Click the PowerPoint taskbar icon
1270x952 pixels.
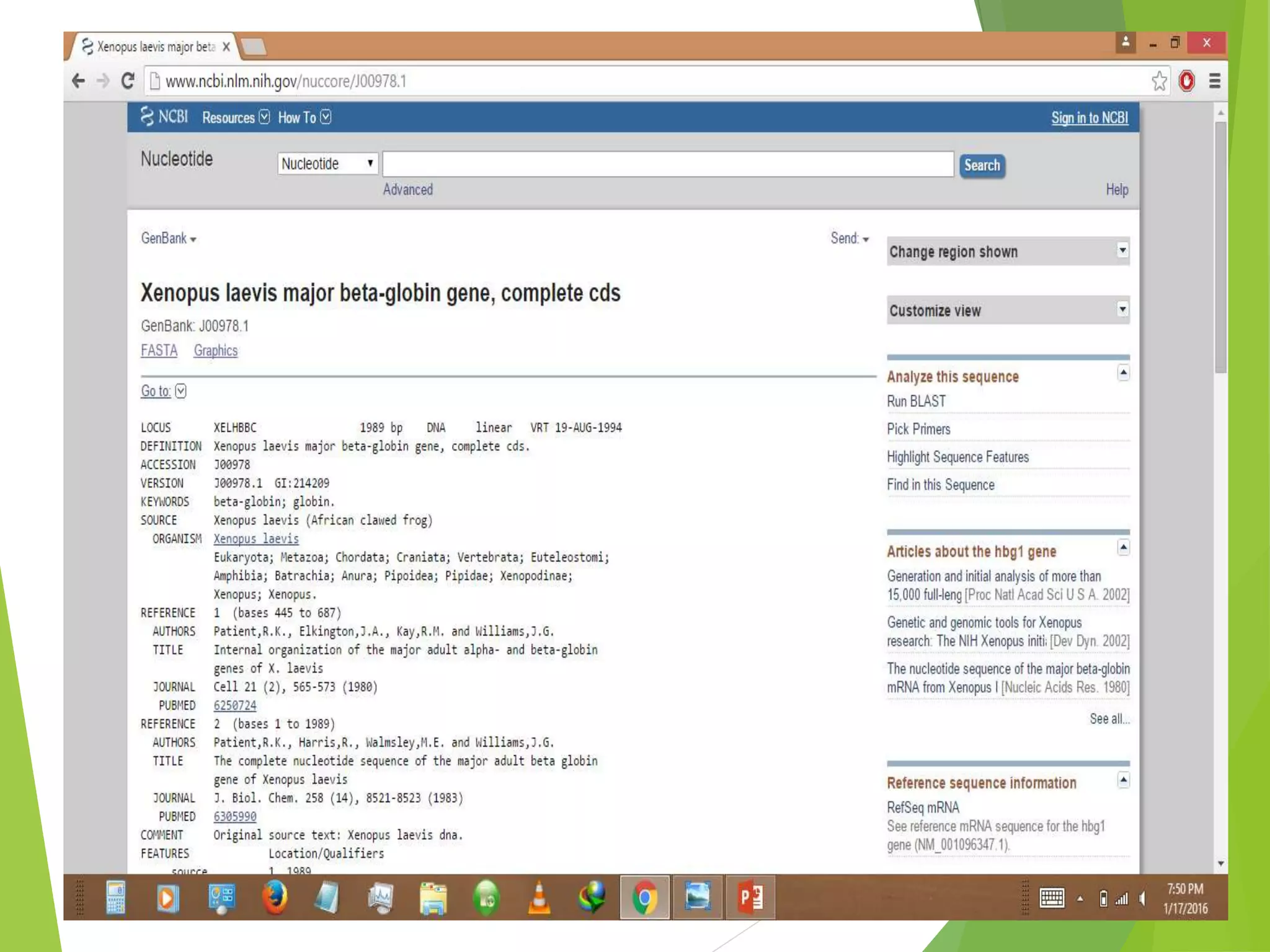750,897
